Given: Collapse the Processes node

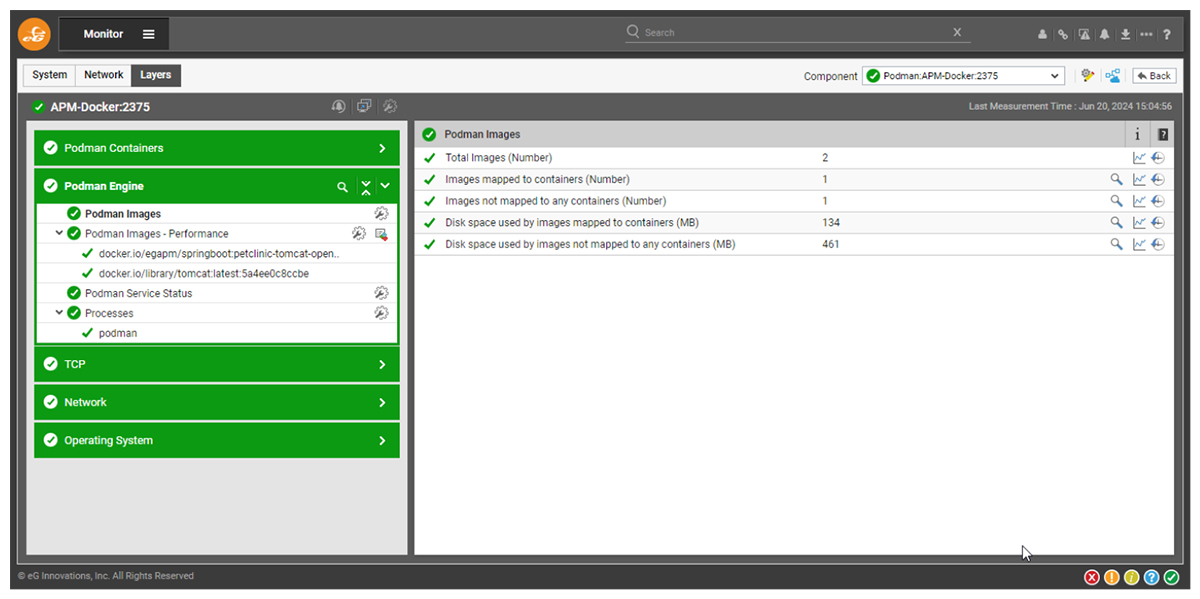Looking at the screenshot, I should 59,313.
